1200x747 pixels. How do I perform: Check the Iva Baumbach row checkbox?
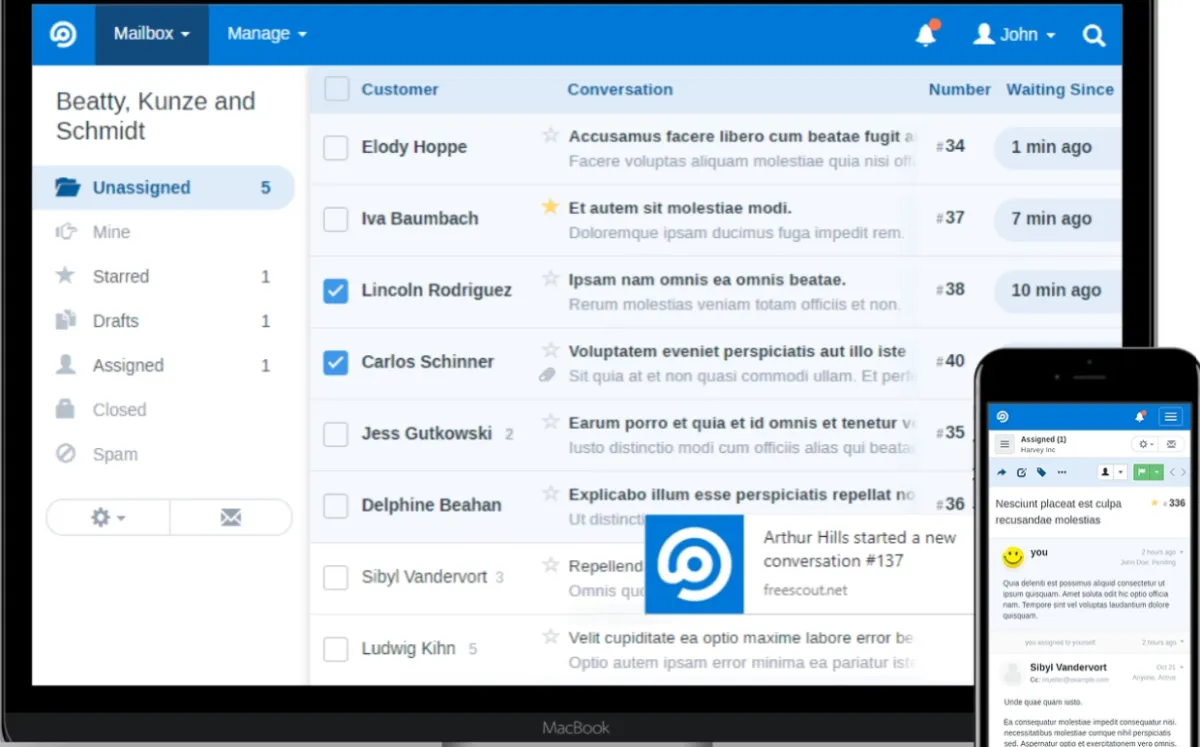[x=336, y=219]
